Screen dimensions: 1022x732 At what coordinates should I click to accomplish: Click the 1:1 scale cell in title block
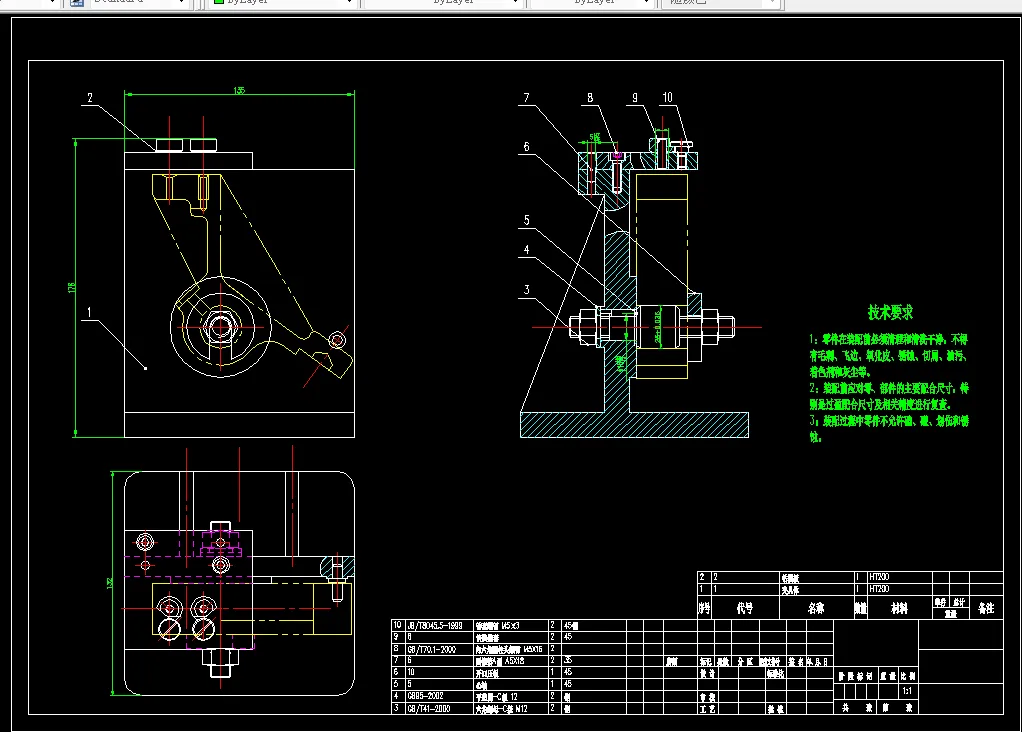tap(906, 690)
